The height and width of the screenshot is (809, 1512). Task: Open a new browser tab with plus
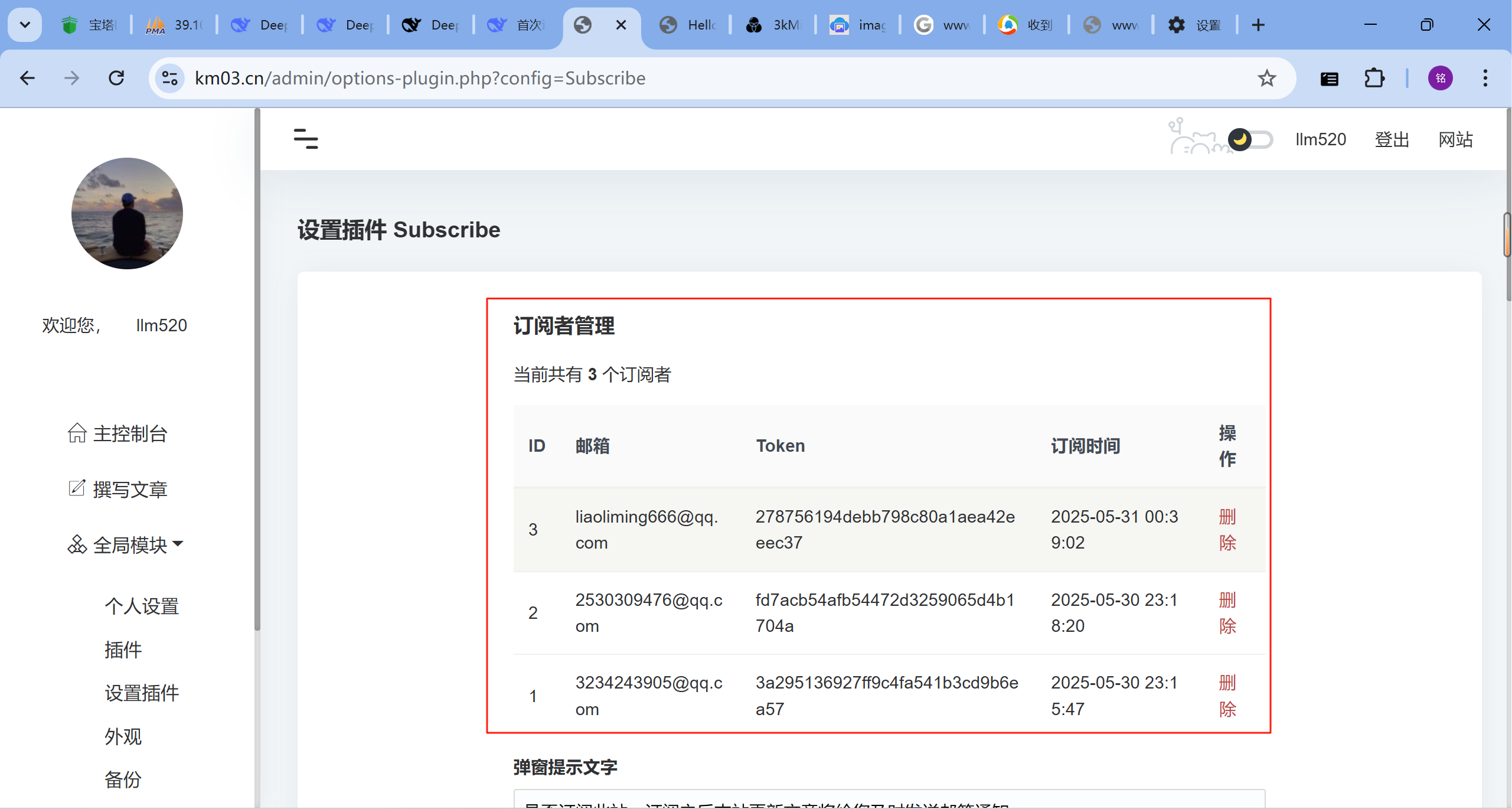click(1258, 25)
